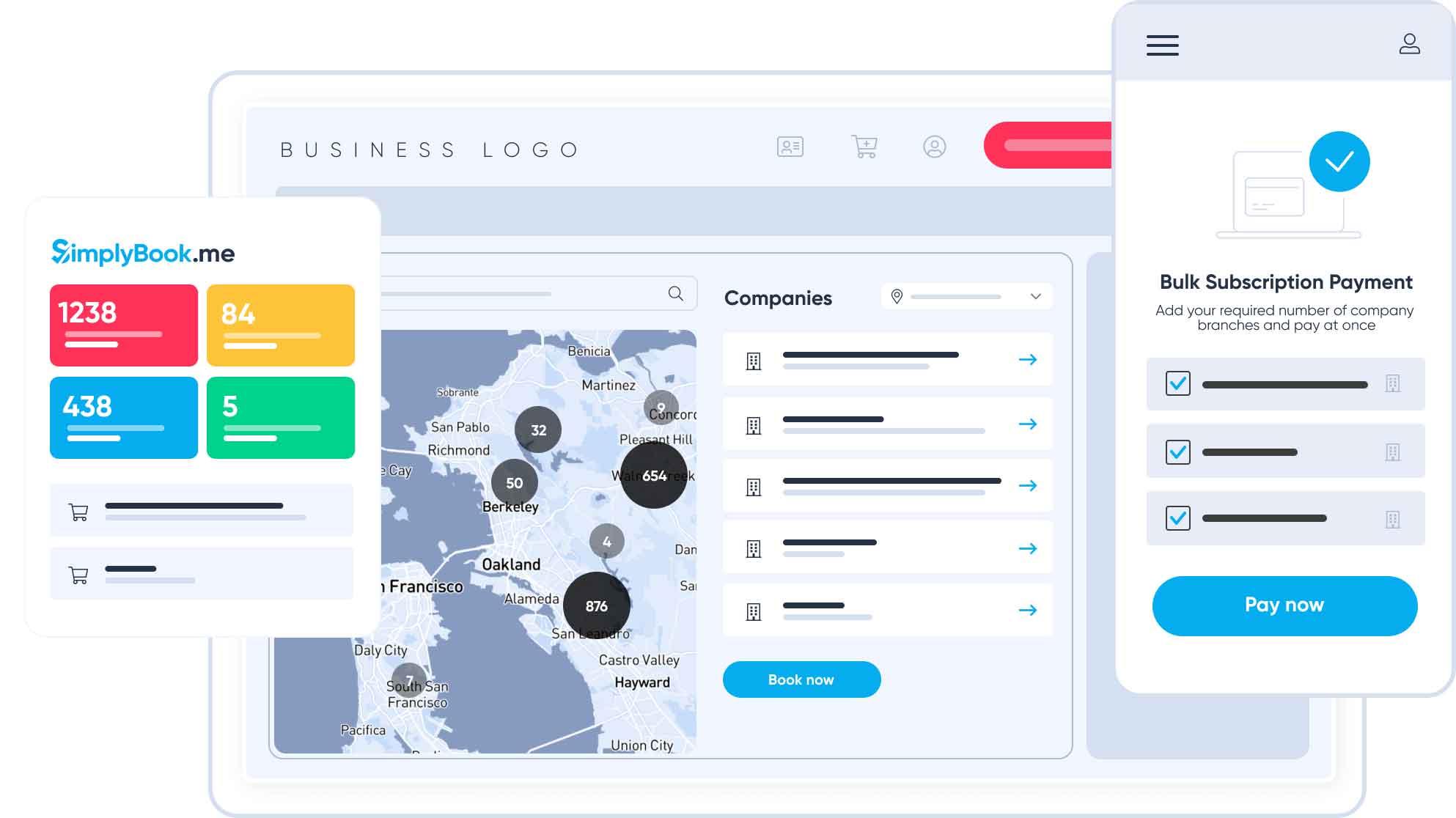Image resolution: width=1456 pixels, height=818 pixels.
Task: Open the account avatar icon in header
Action: tap(934, 147)
